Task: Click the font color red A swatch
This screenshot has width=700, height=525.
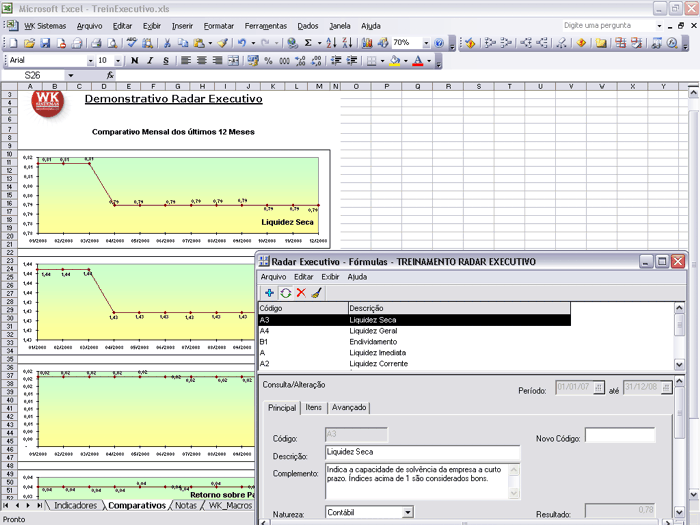Action: click(x=418, y=61)
